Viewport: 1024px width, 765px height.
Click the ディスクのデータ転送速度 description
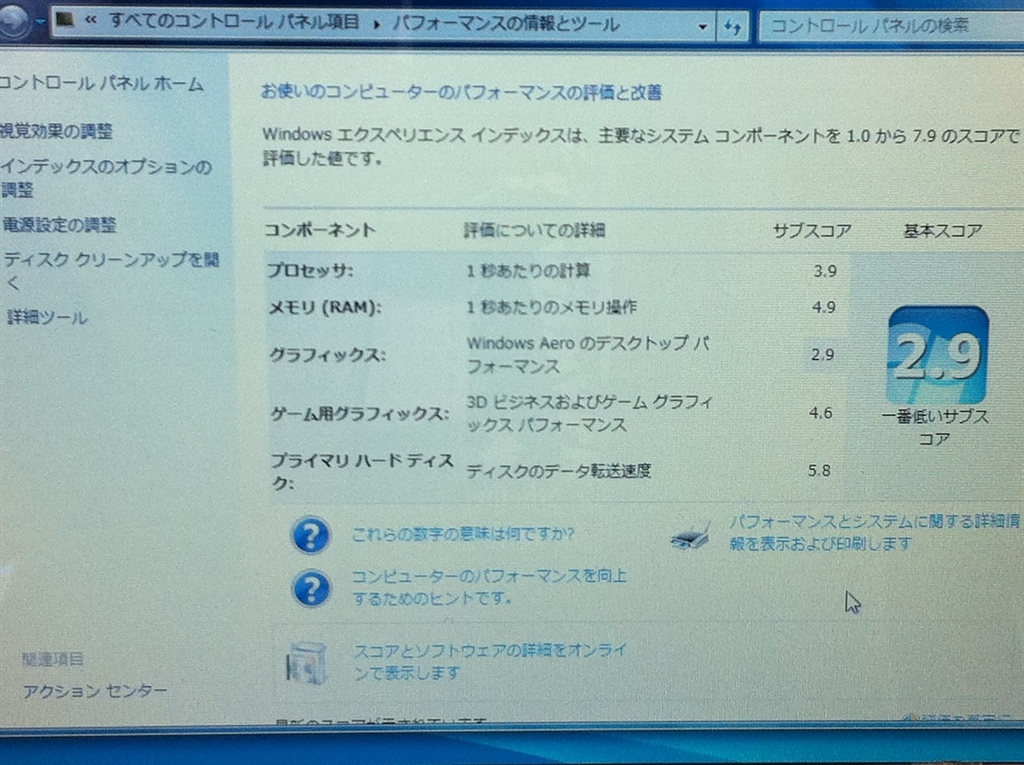tap(558, 470)
